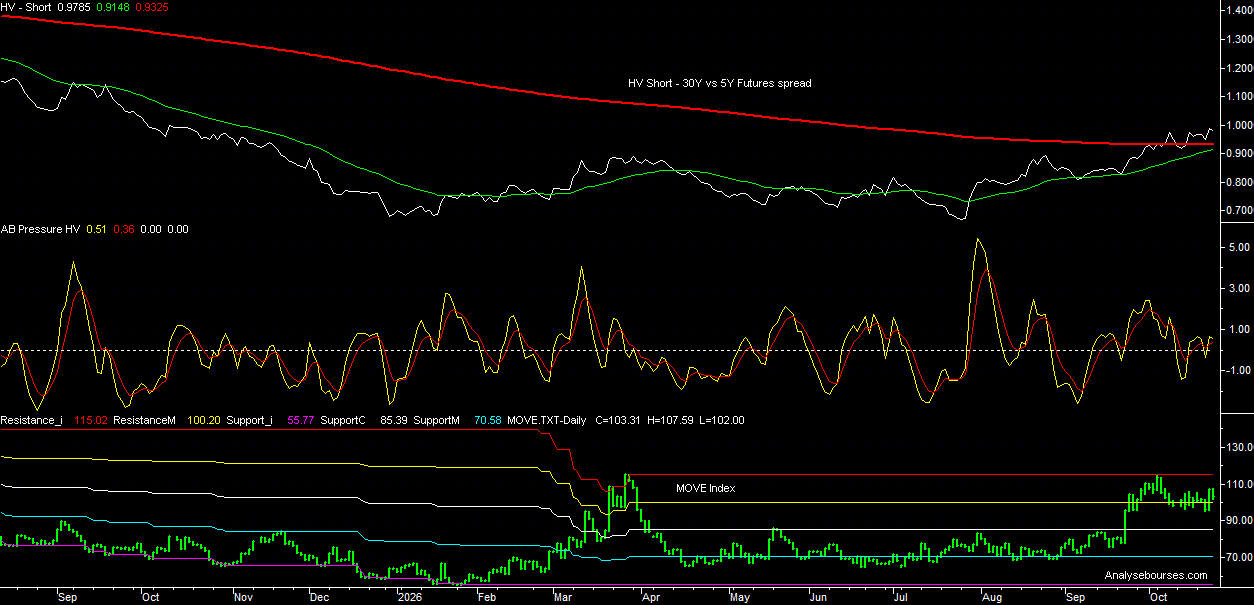Click the HV - Short indicator title
1254x605 pixels.
coord(24,7)
